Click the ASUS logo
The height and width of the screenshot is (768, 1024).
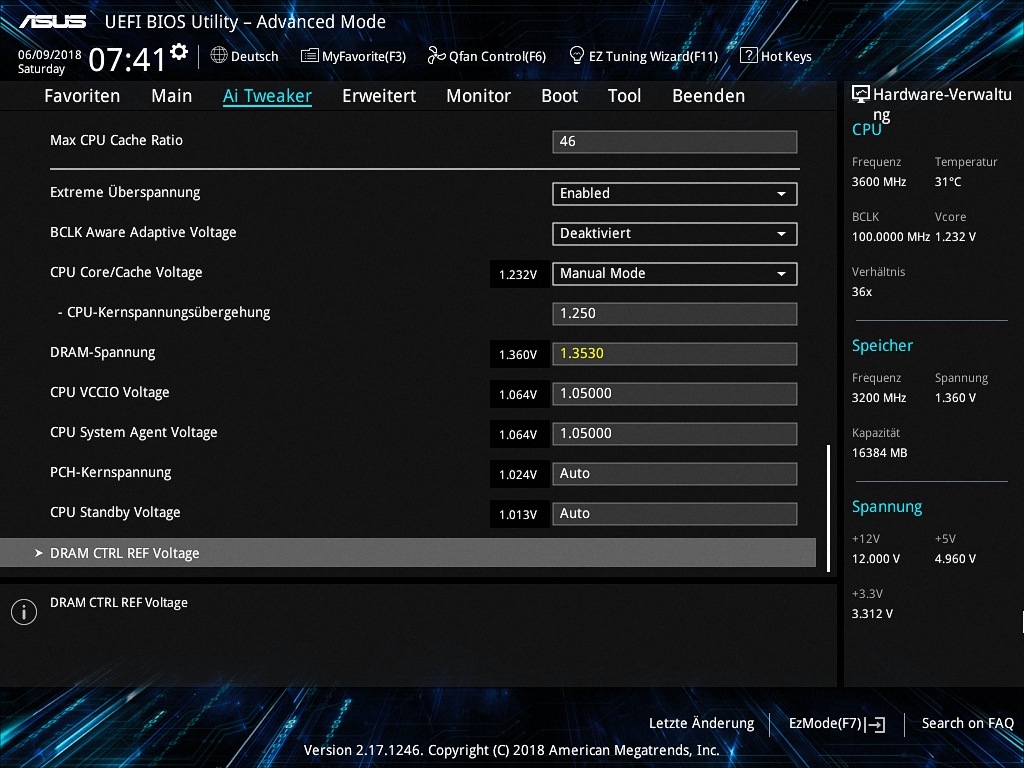coord(53,22)
